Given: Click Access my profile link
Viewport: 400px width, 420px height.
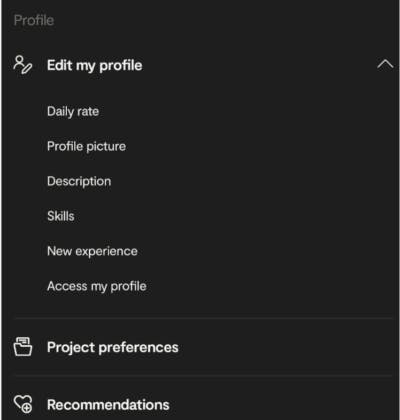Looking at the screenshot, I should pyautogui.click(x=97, y=286).
